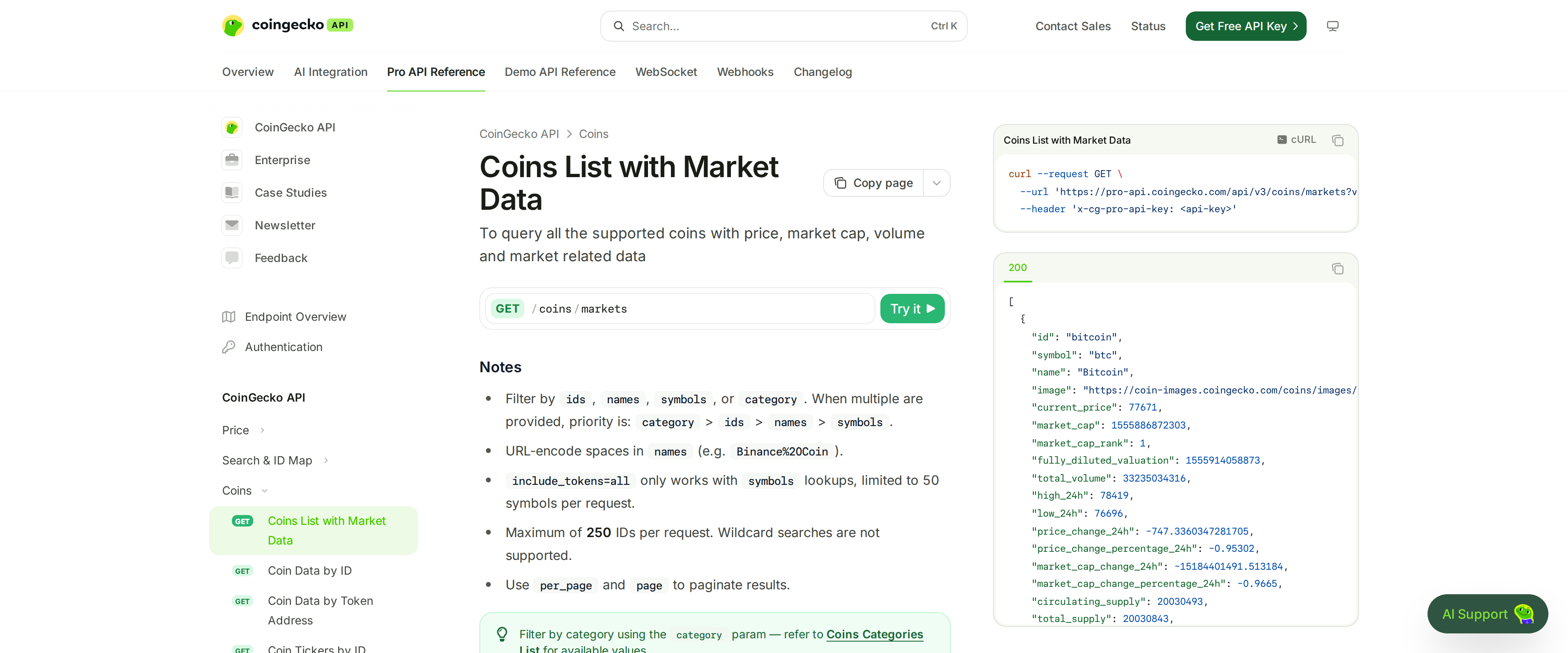Image resolution: width=1568 pixels, height=653 pixels.
Task: Click the GET badge beside Coin Data by Token Address
Action: [242, 601]
